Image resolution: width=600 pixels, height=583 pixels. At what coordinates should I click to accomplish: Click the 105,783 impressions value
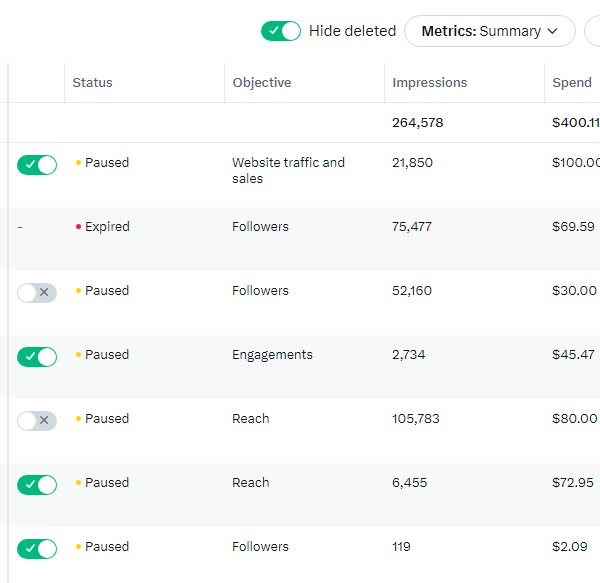(416, 419)
